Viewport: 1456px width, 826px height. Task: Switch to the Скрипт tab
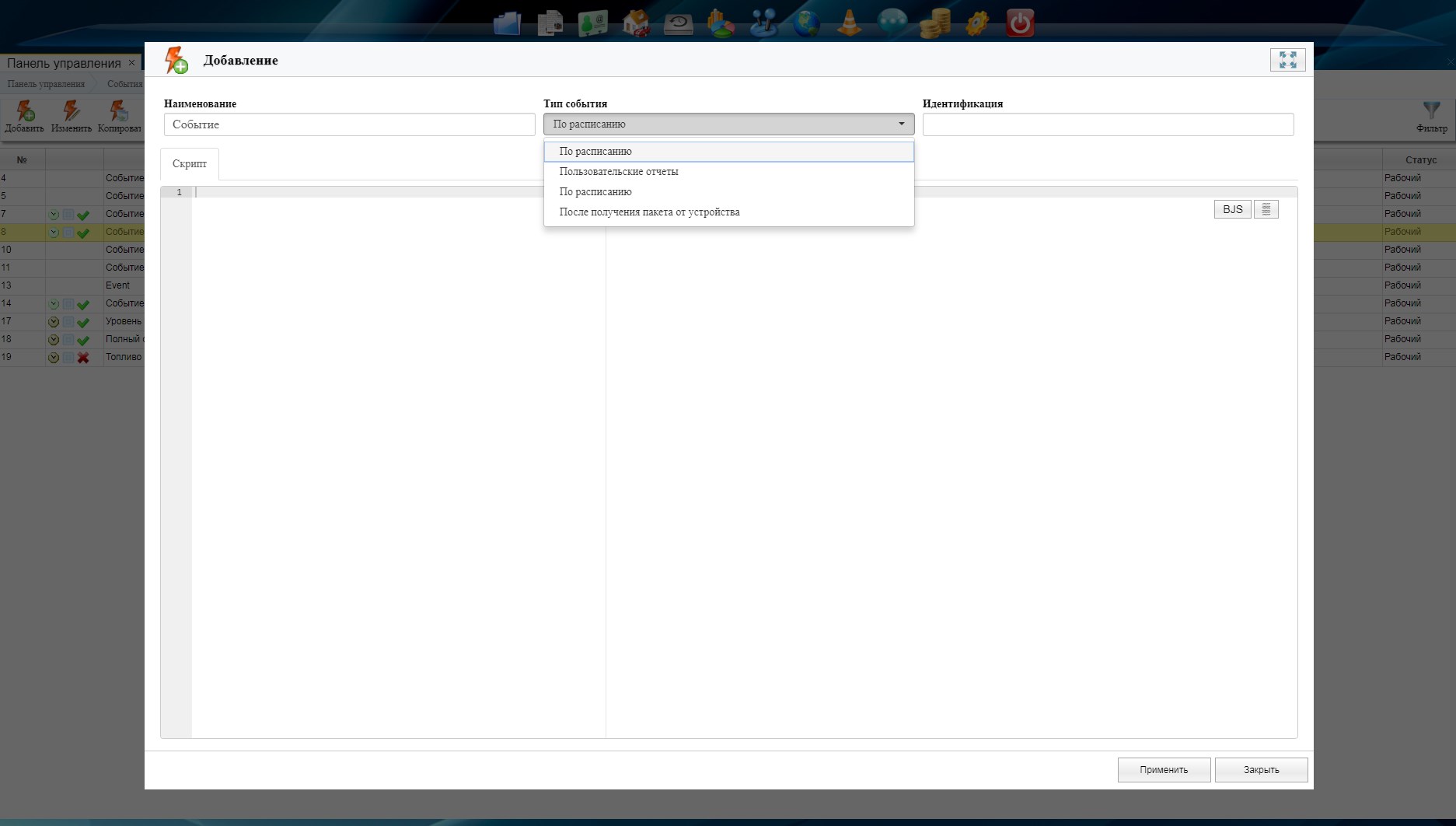[x=190, y=164]
